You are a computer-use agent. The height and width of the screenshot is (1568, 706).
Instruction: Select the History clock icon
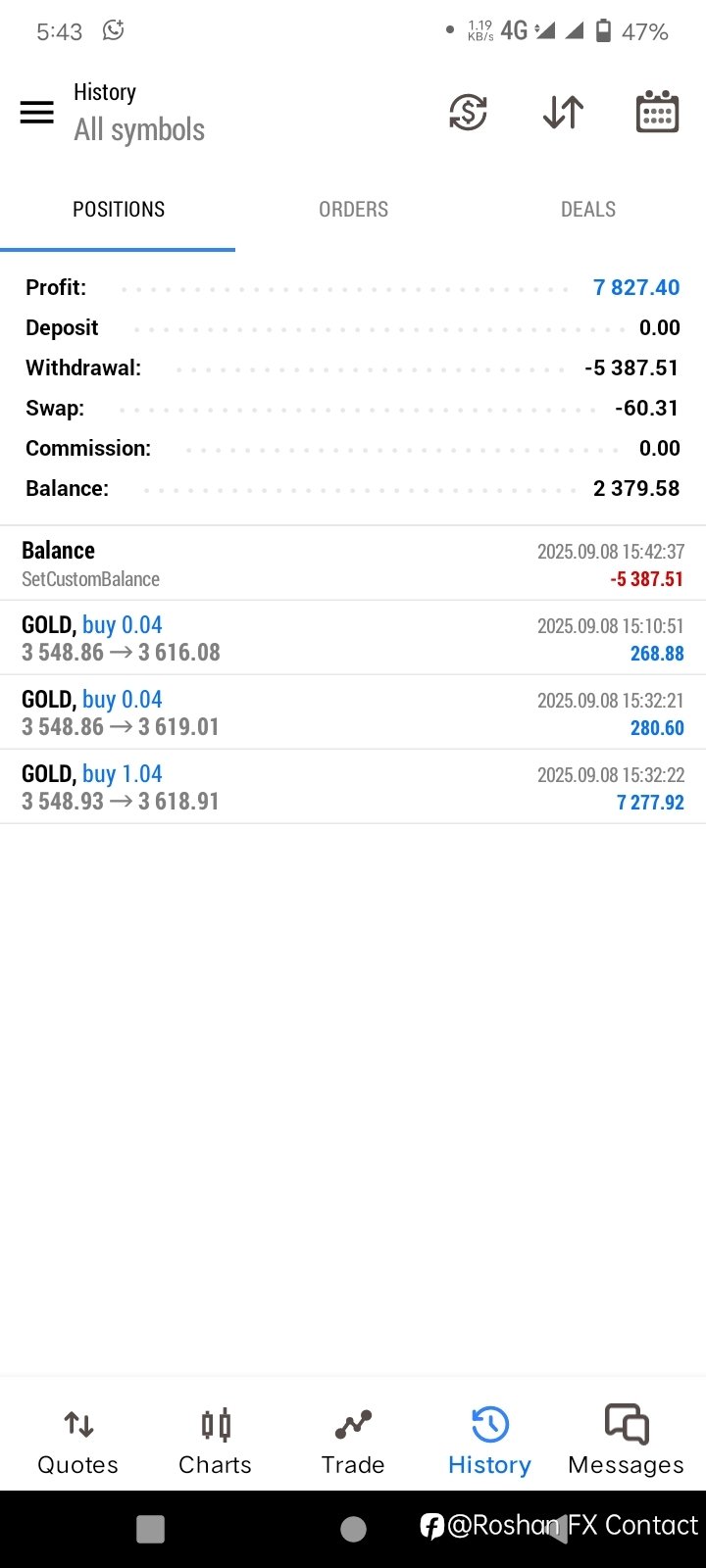pyautogui.click(x=489, y=1425)
